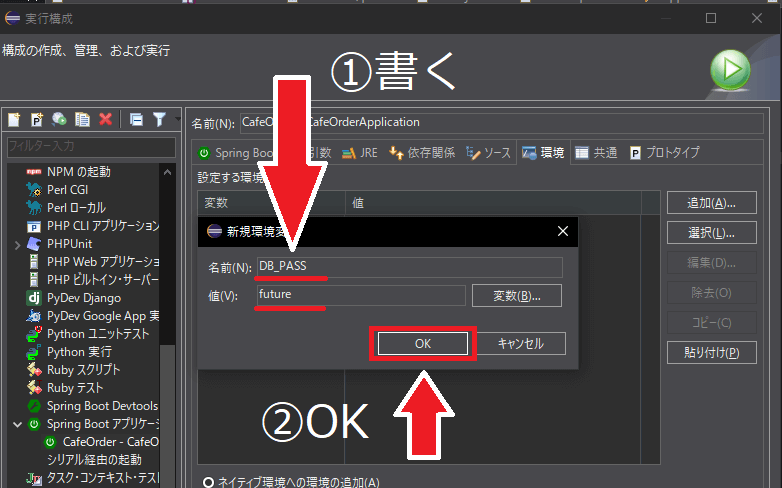The image size is (782, 488).
Task: Open the 依存関係 tab
Action: pyautogui.click(x=421, y=153)
